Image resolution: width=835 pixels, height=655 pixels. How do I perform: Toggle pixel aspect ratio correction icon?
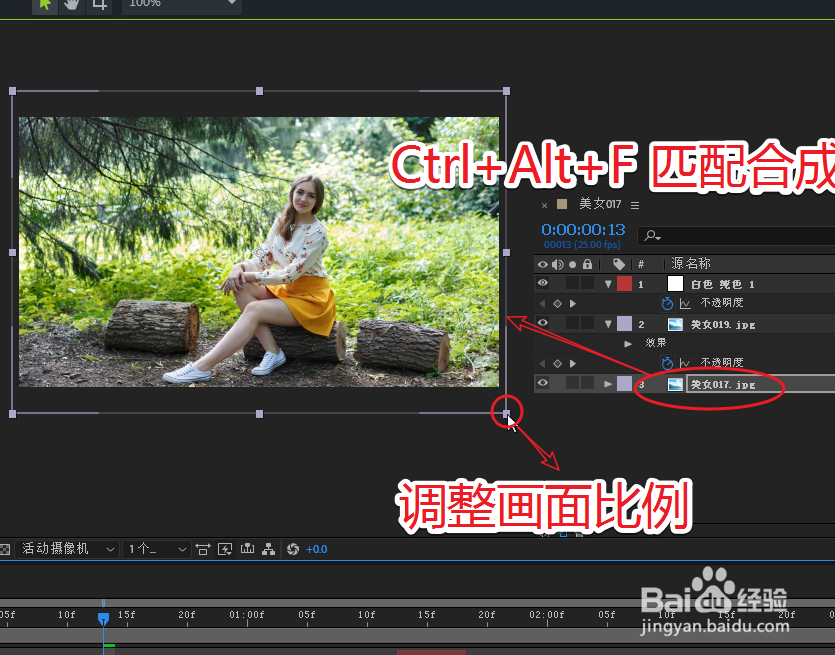pyautogui.click(x=203, y=549)
